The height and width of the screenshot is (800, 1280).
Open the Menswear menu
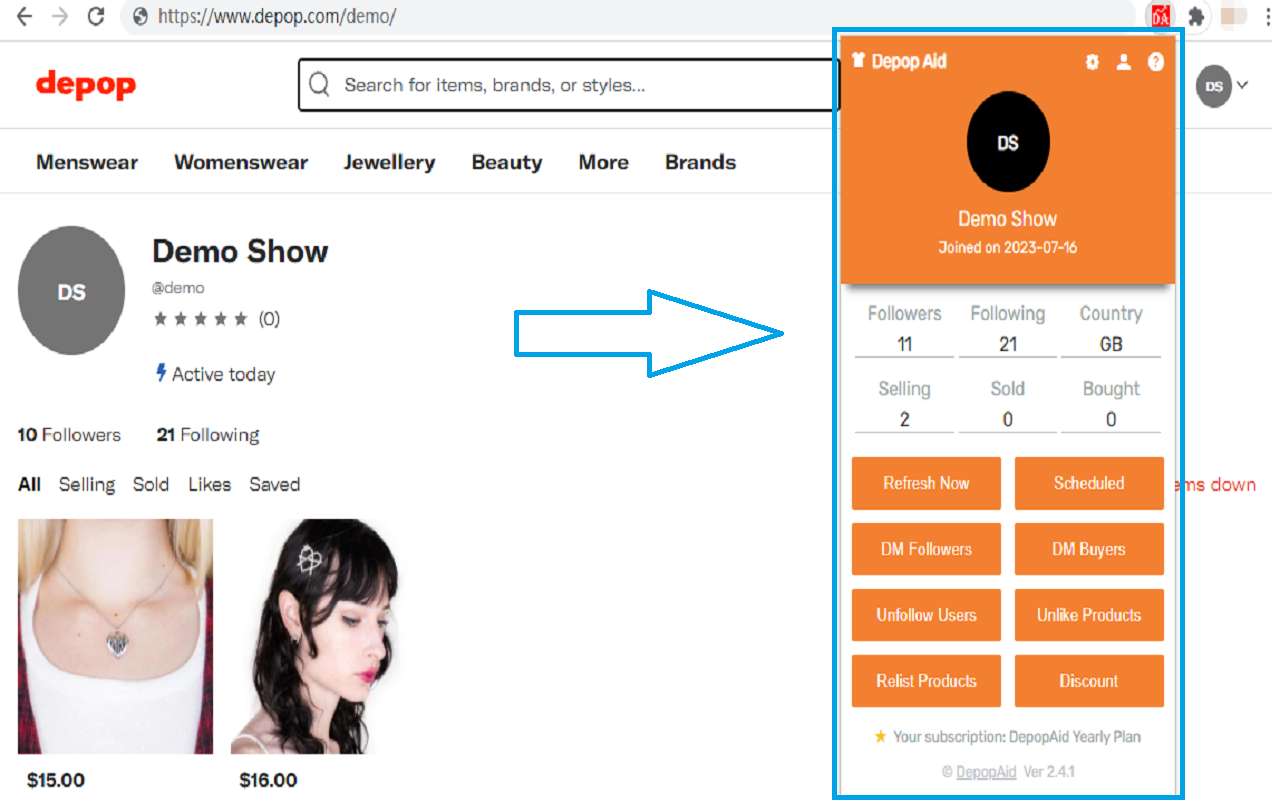(87, 163)
